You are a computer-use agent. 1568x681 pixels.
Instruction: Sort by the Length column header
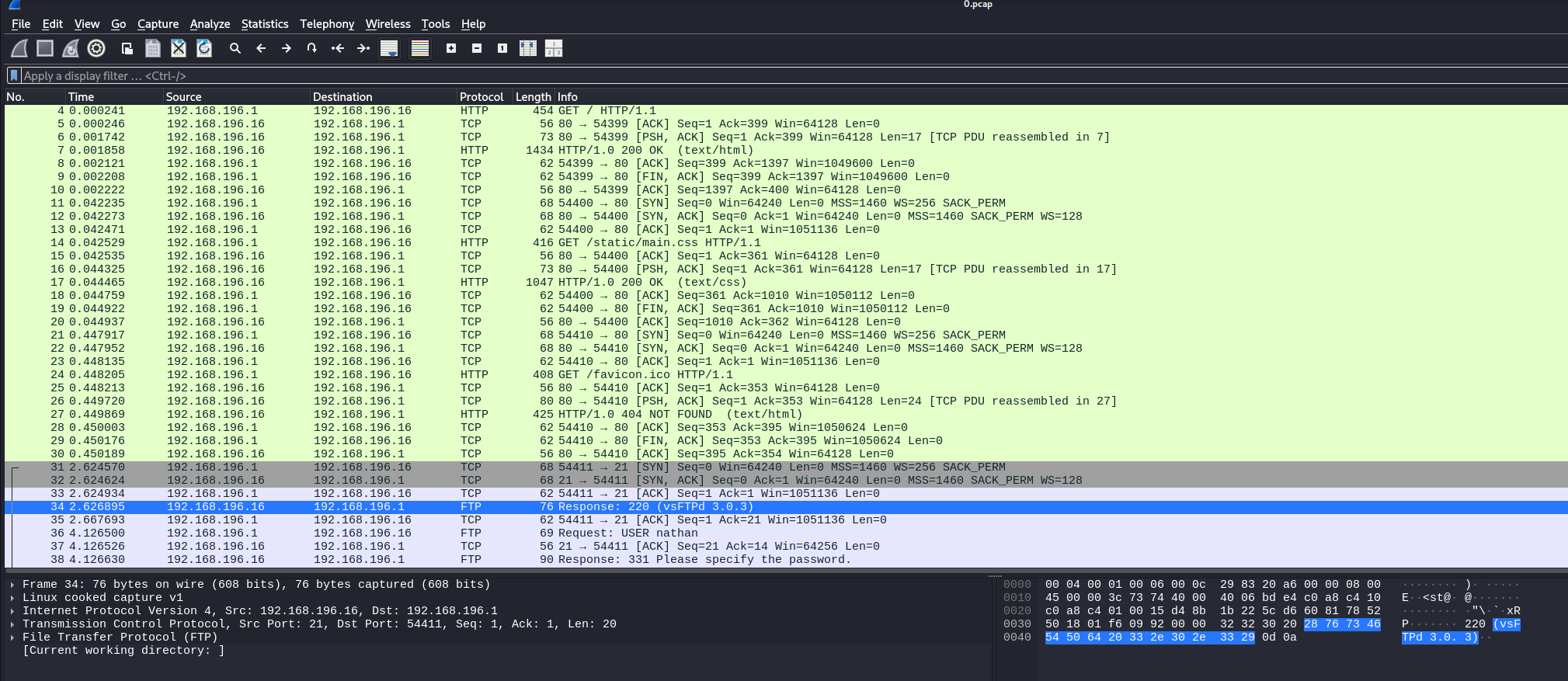pyautogui.click(x=533, y=97)
